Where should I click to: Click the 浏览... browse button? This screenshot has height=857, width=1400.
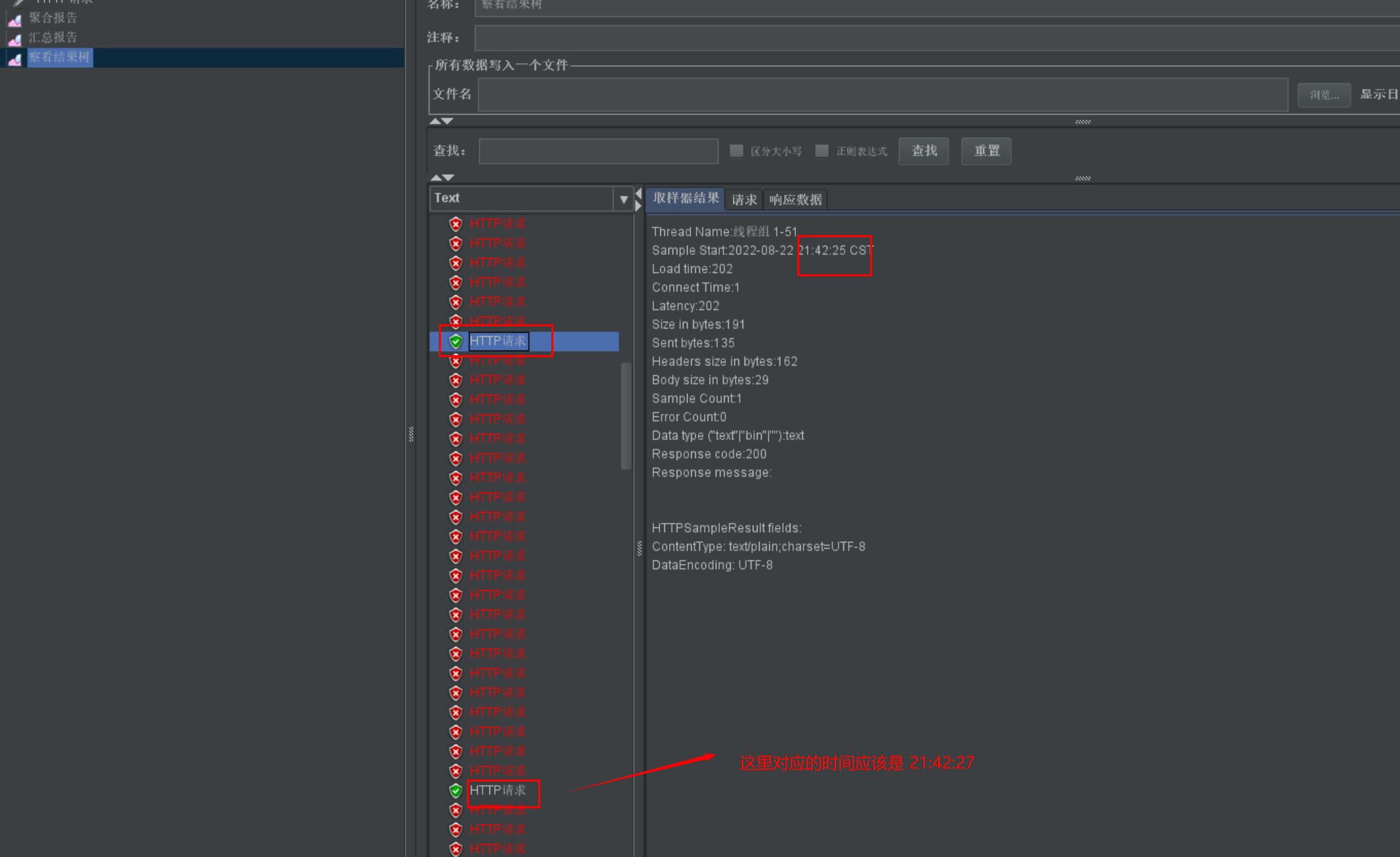(1324, 95)
